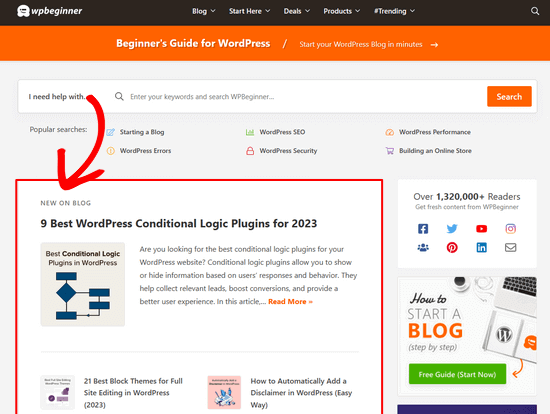This screenshot has height=414, width=550.
Task: Open the Twitter bird icon
Action: [x=452, y=229]
